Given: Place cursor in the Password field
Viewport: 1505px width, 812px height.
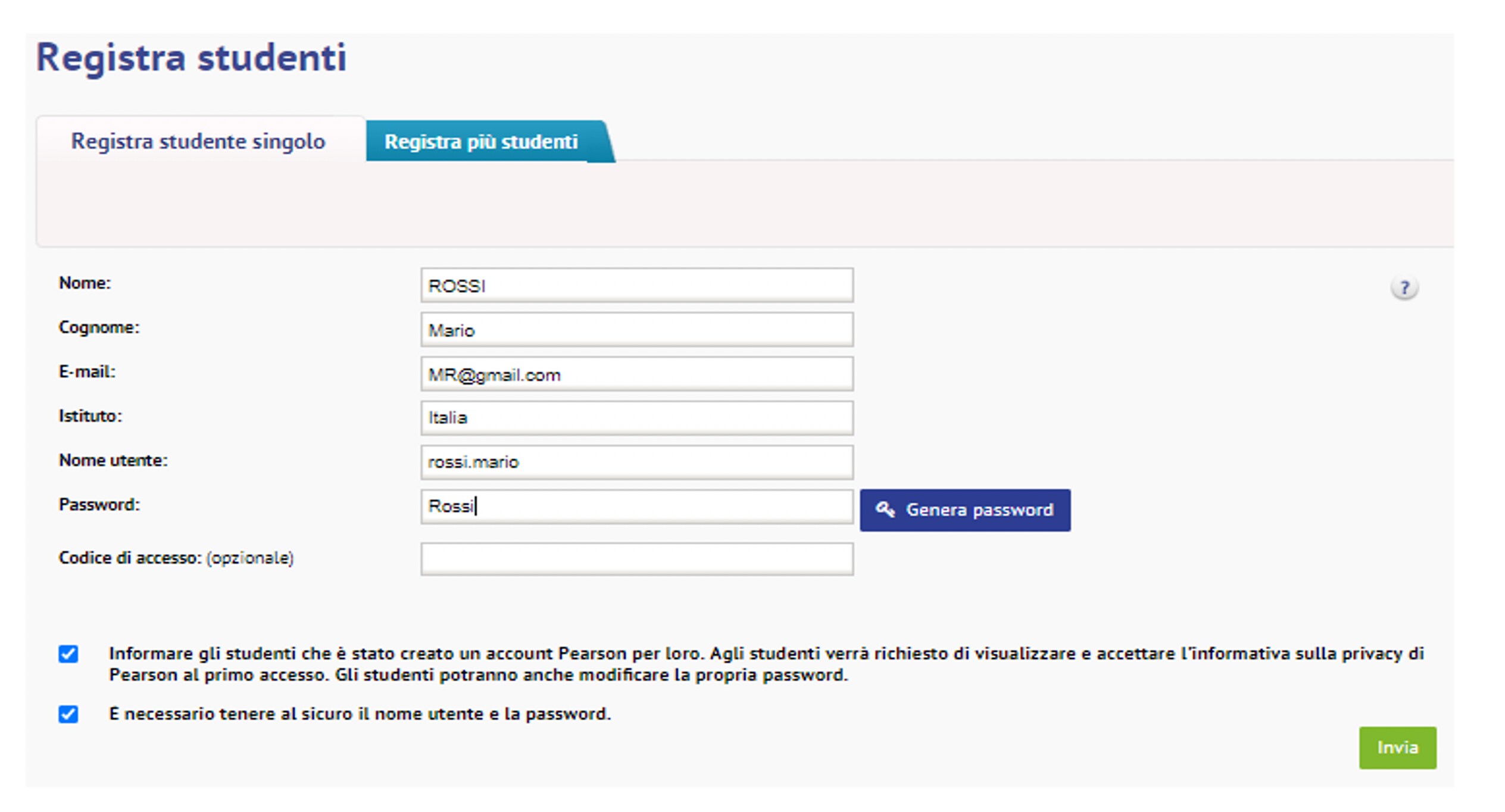Looking at the screenshot, I should click(x=636, y=507).
